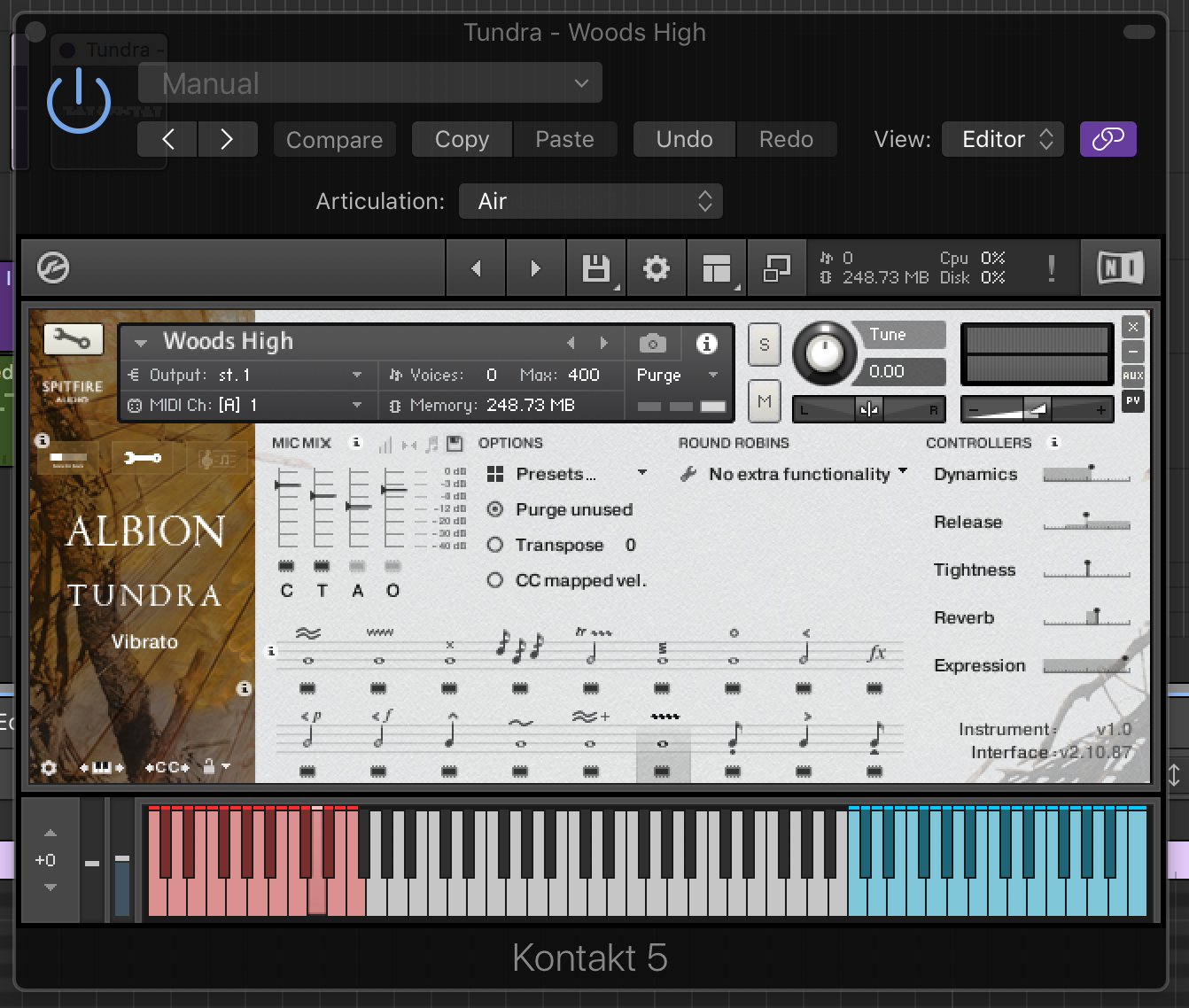Click the Paste button
The width and height of the screenshot is (1189, 1008).
564,139
